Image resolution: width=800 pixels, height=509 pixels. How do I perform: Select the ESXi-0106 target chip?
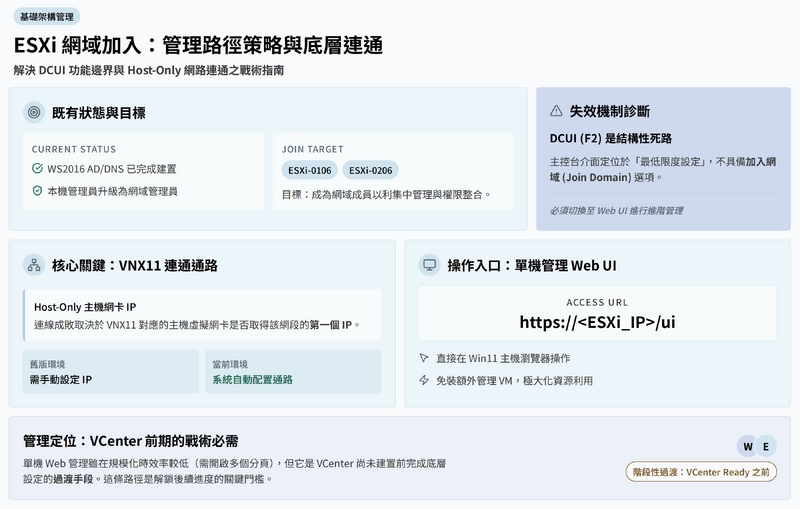(x=309, y=170)
